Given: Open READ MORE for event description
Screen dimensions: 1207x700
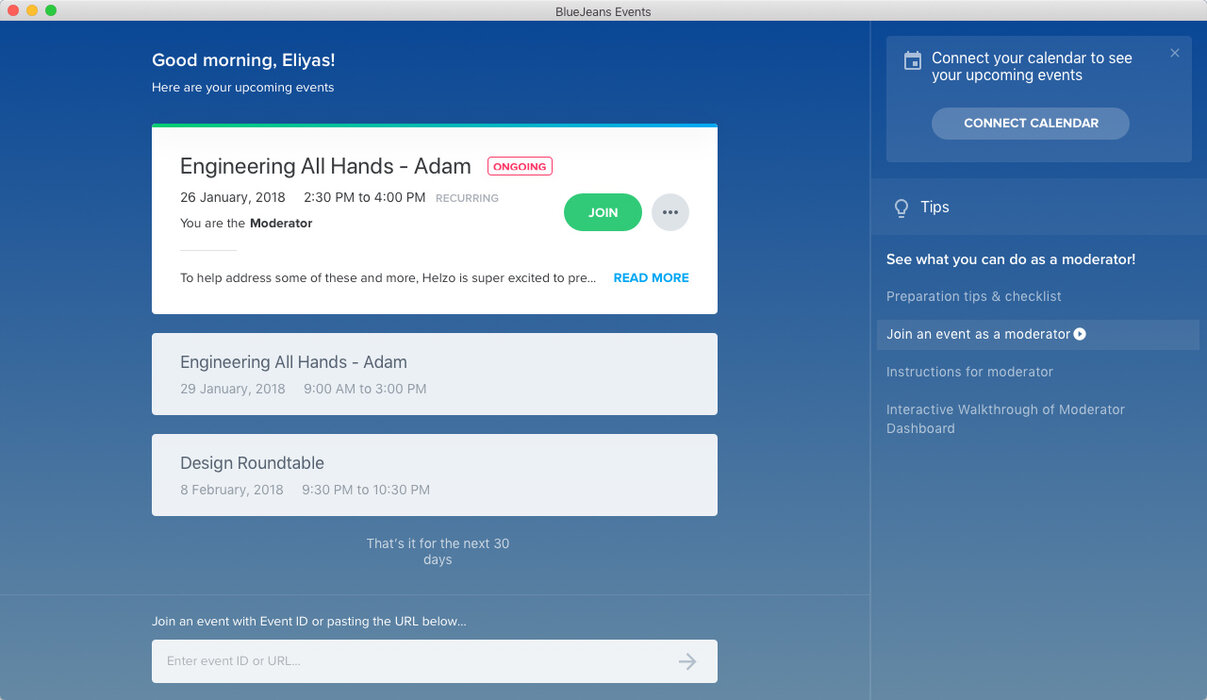Looking at the screenshot, I should pyautogui.click(x=650, y=278).
